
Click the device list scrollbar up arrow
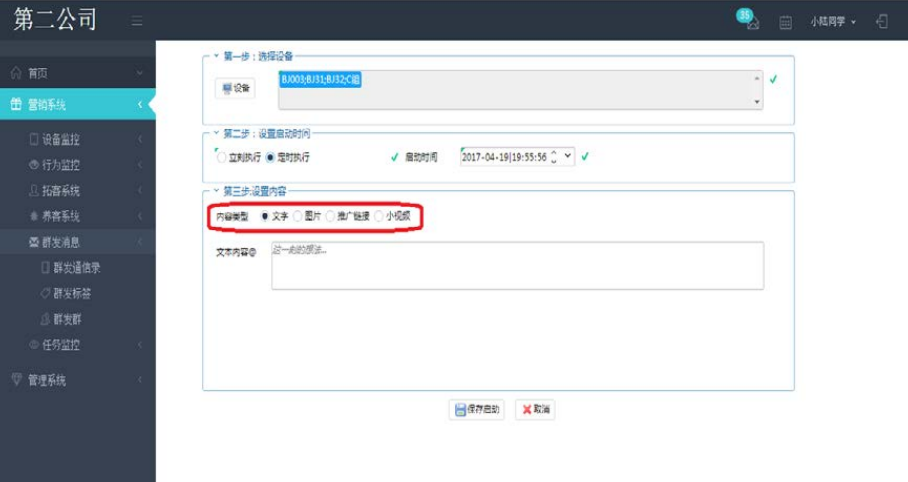[756, 78]
